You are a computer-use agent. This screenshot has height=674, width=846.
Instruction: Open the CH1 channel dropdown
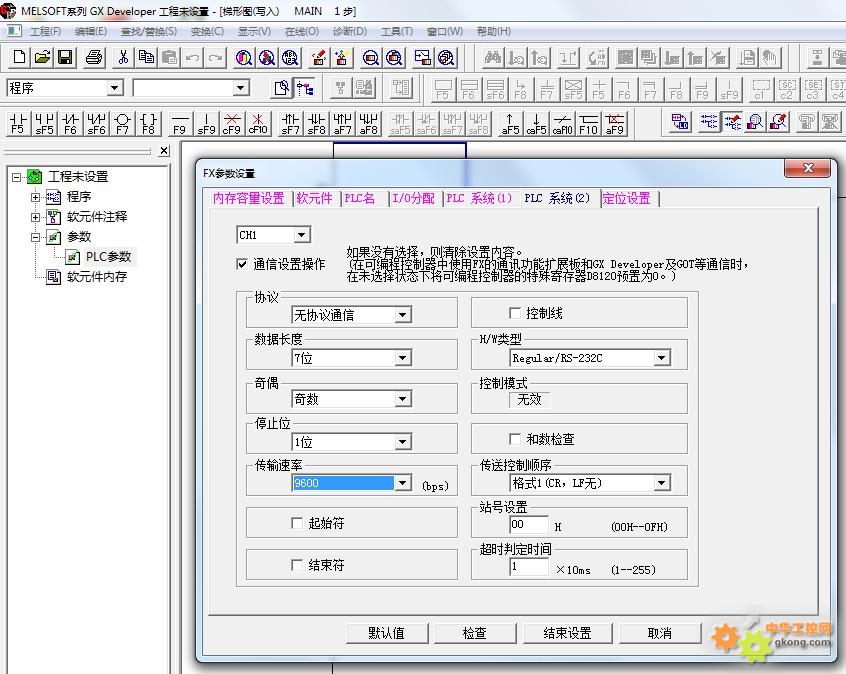pyautogui.click(x=302, y=235)
